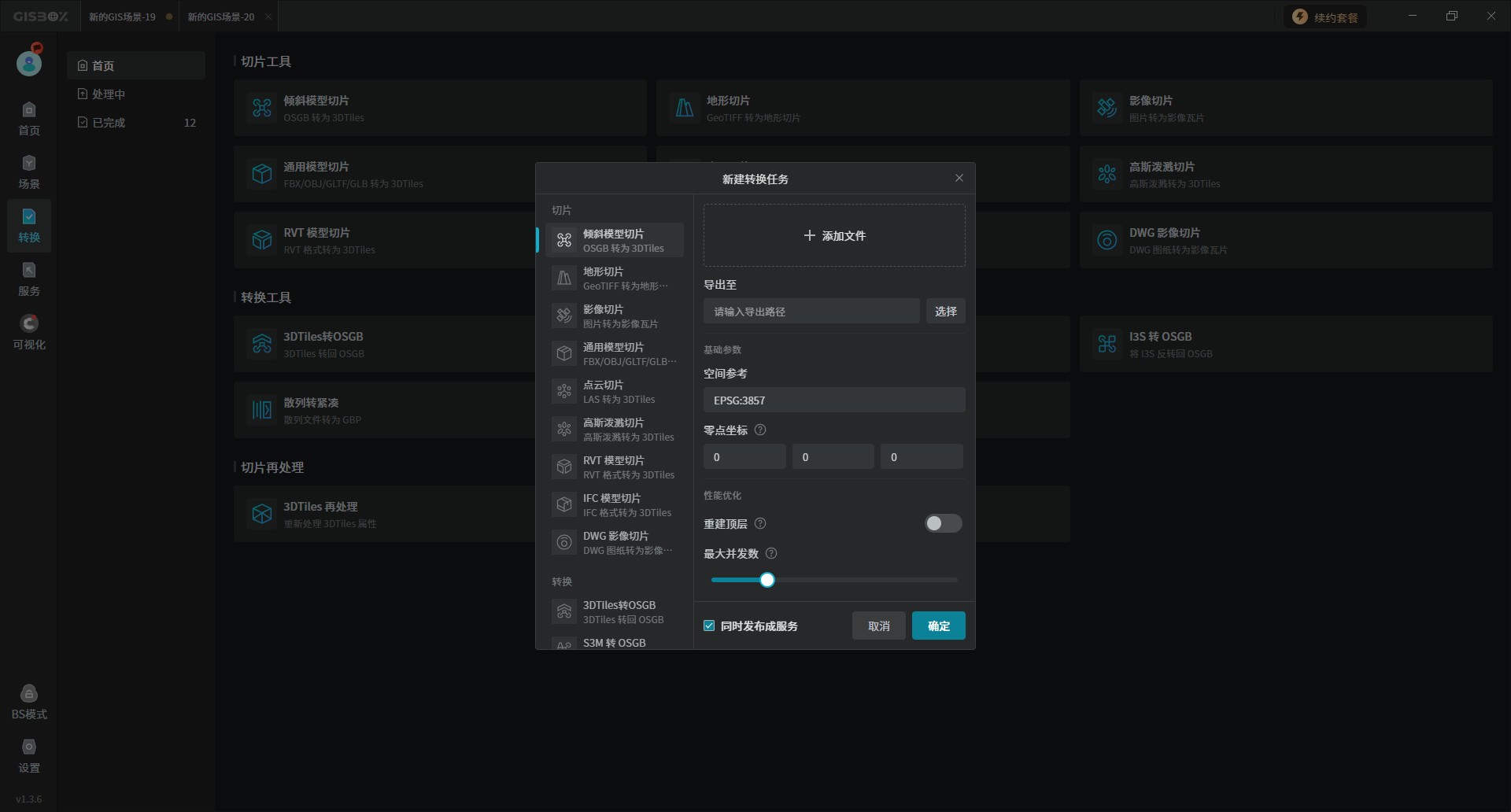Click the 最大并发数 slider handle
This screenshot has width=1511, height=812.
767,581
